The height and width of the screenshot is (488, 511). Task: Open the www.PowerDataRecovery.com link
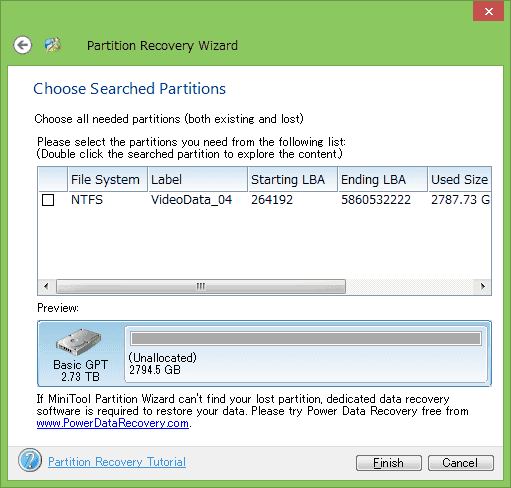(113, 423)
